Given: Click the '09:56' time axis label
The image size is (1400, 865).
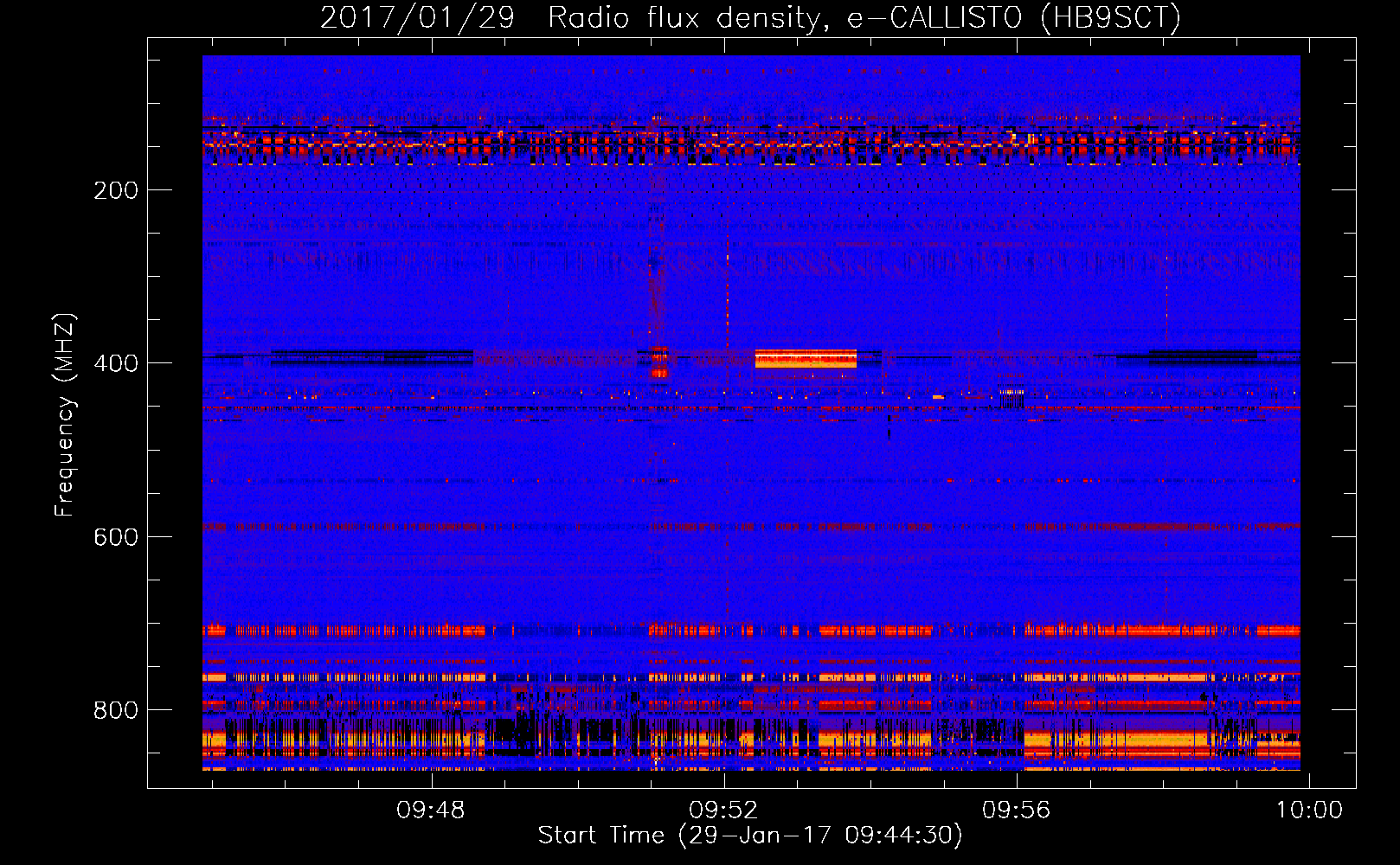Looking at the screenshot, I should (x=1017, y=810).
